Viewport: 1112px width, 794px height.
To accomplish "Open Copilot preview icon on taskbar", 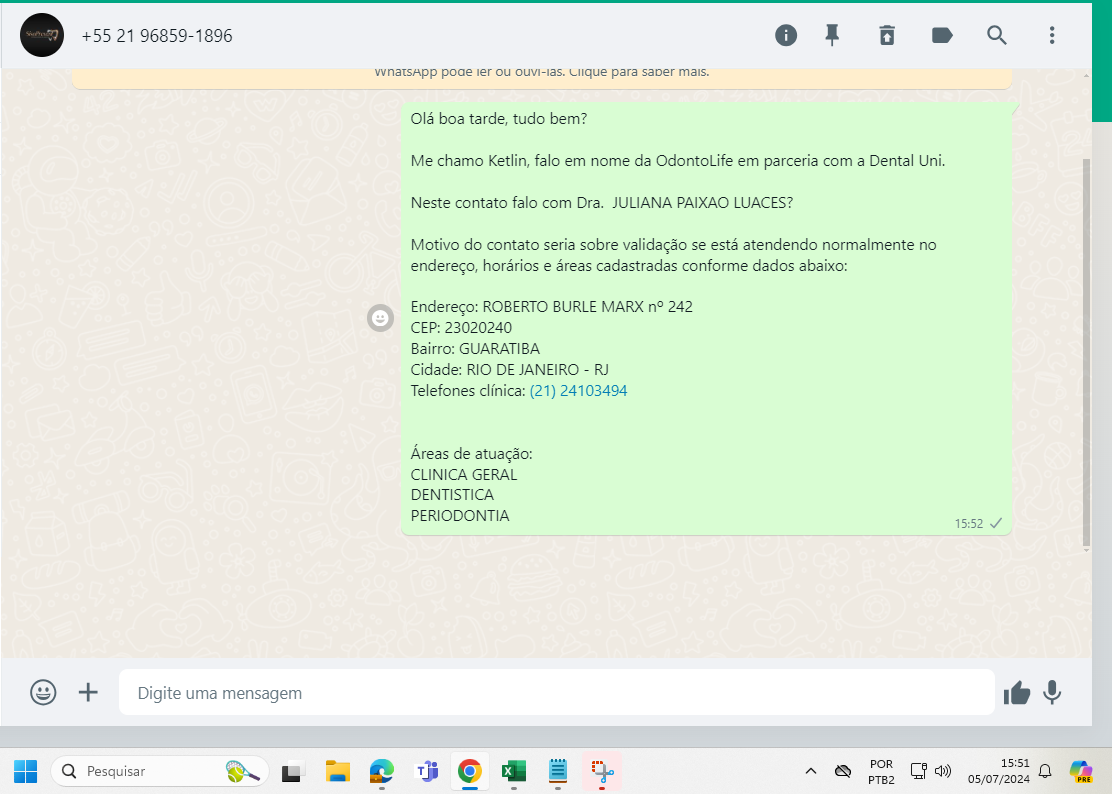I will tap(1081, 771).
